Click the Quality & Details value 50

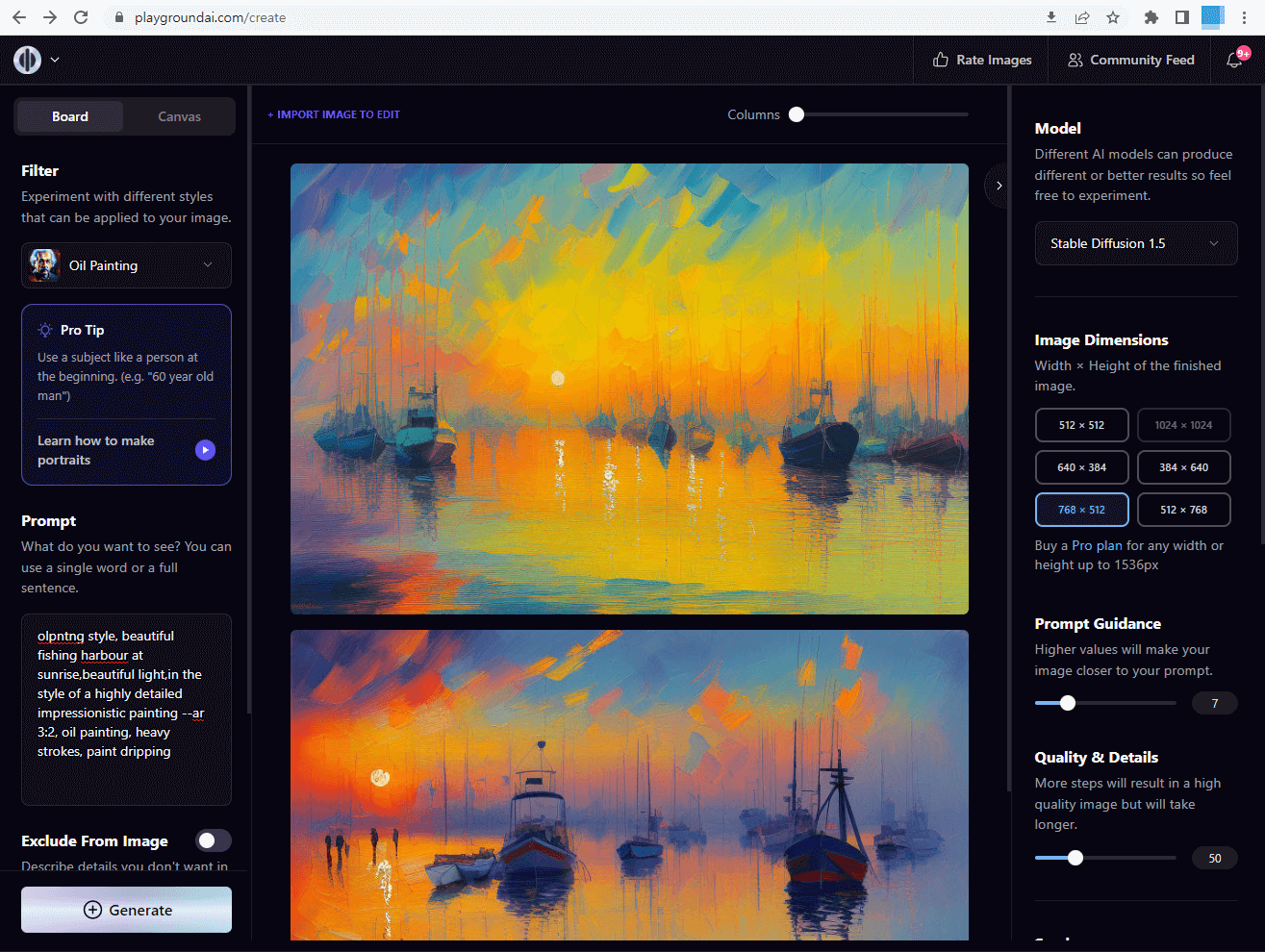1215,858
